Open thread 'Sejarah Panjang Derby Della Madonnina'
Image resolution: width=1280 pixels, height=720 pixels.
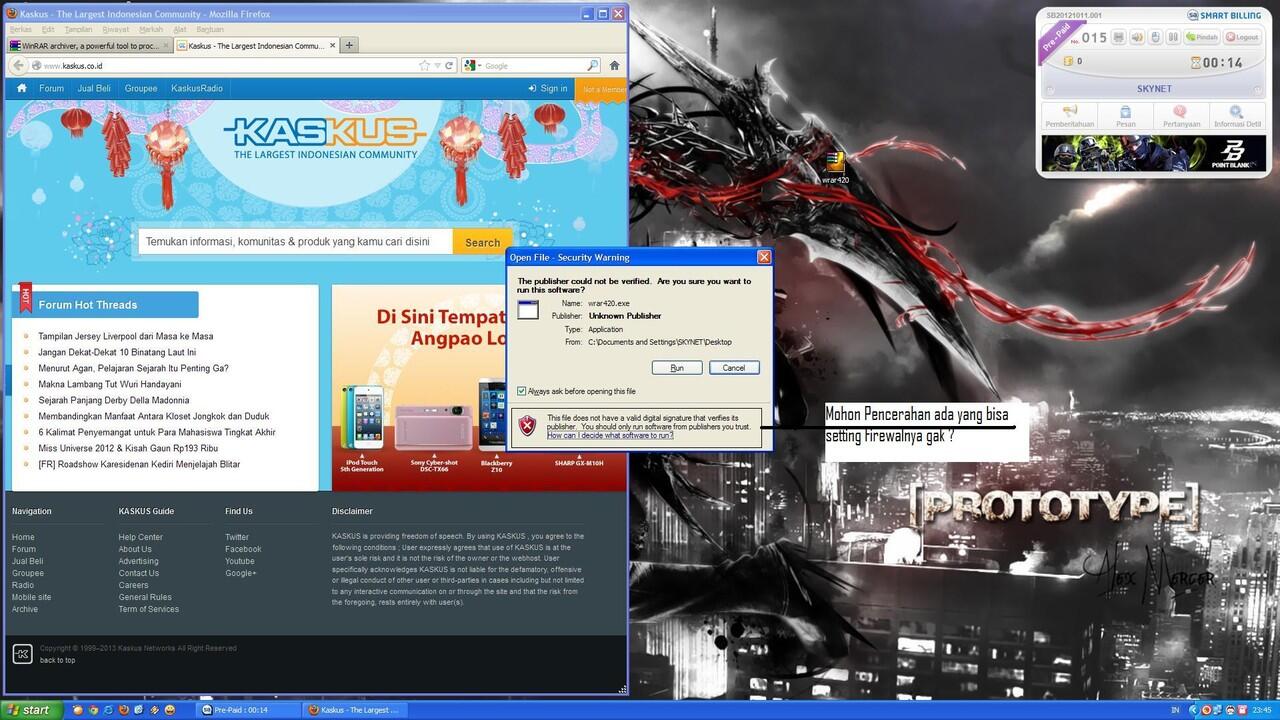(114, 400)
